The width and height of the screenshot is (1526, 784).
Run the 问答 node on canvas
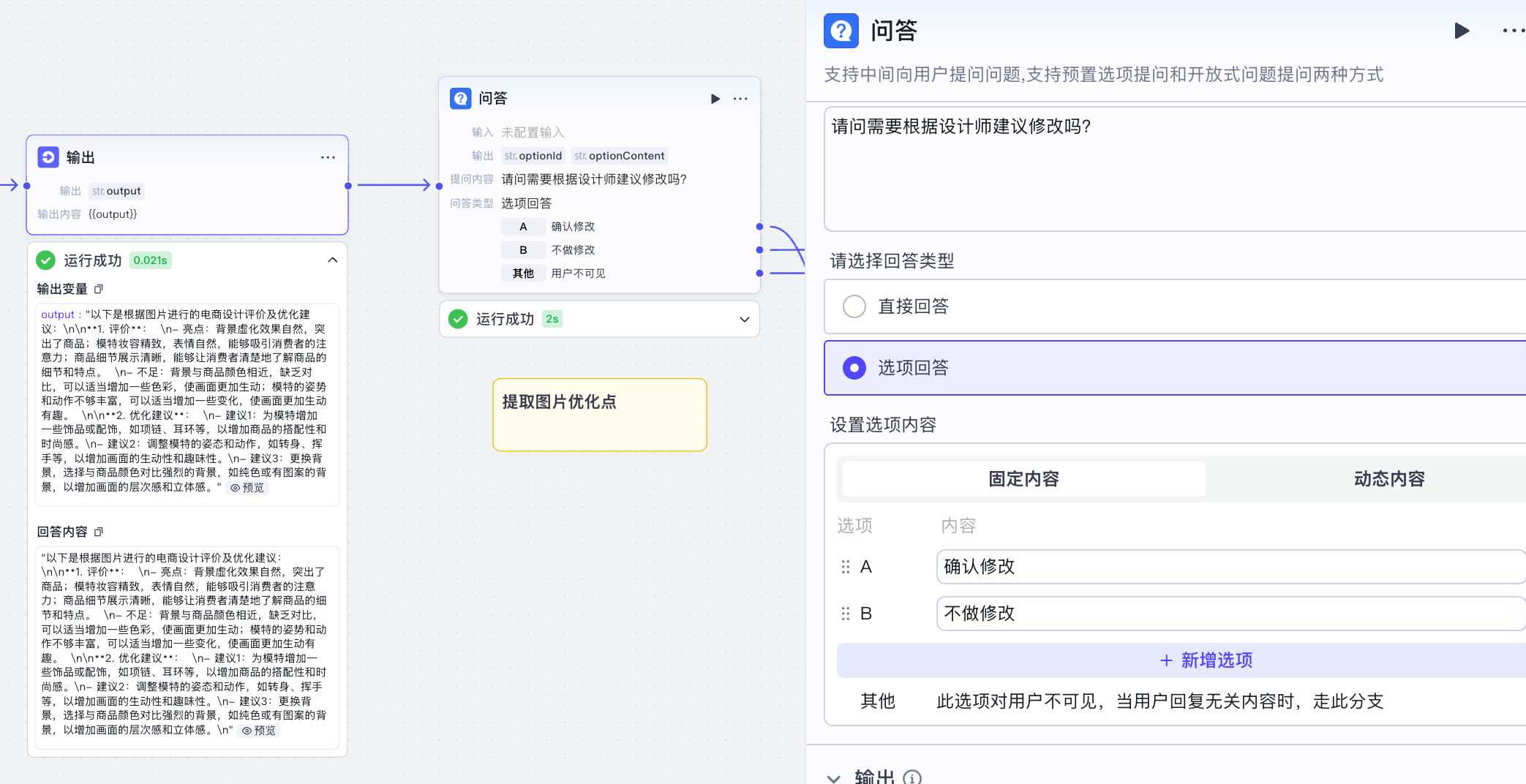point(715,99)
